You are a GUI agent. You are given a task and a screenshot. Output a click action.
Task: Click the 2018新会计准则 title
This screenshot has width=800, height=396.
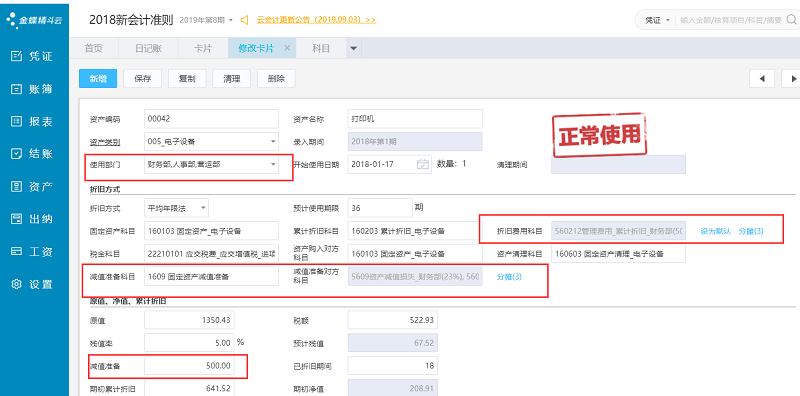click(131, 20)
